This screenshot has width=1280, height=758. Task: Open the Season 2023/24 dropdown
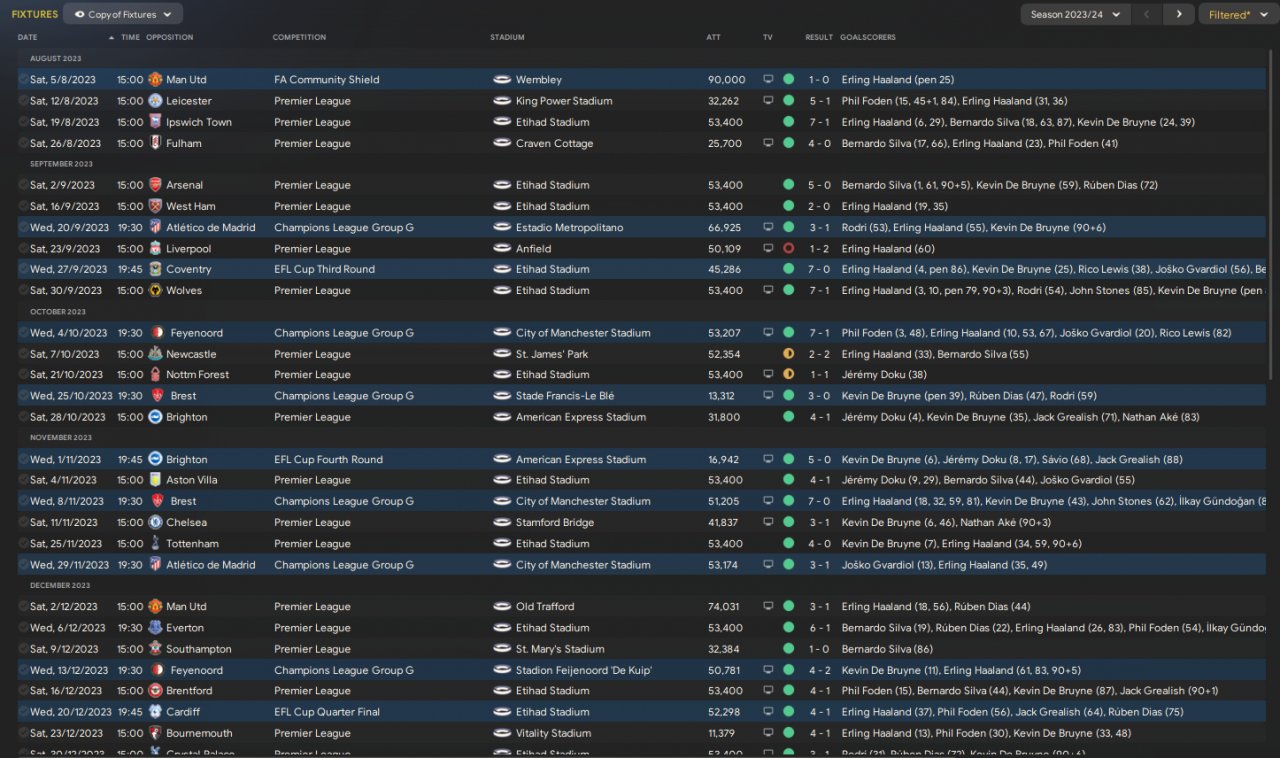[x=1075, y=15]
